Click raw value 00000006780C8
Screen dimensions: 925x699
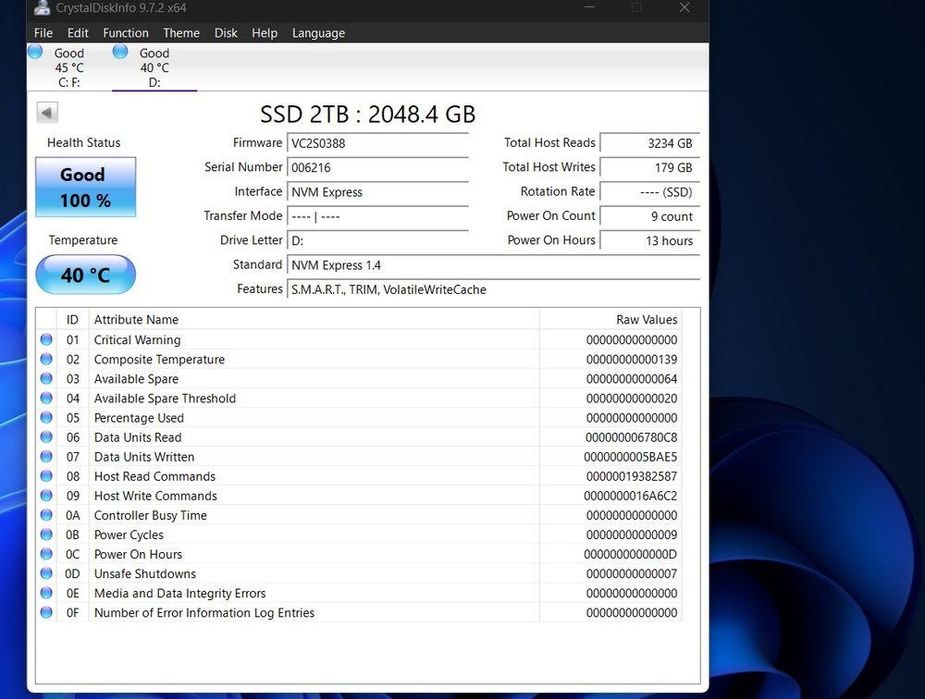[x=631, y=437]
